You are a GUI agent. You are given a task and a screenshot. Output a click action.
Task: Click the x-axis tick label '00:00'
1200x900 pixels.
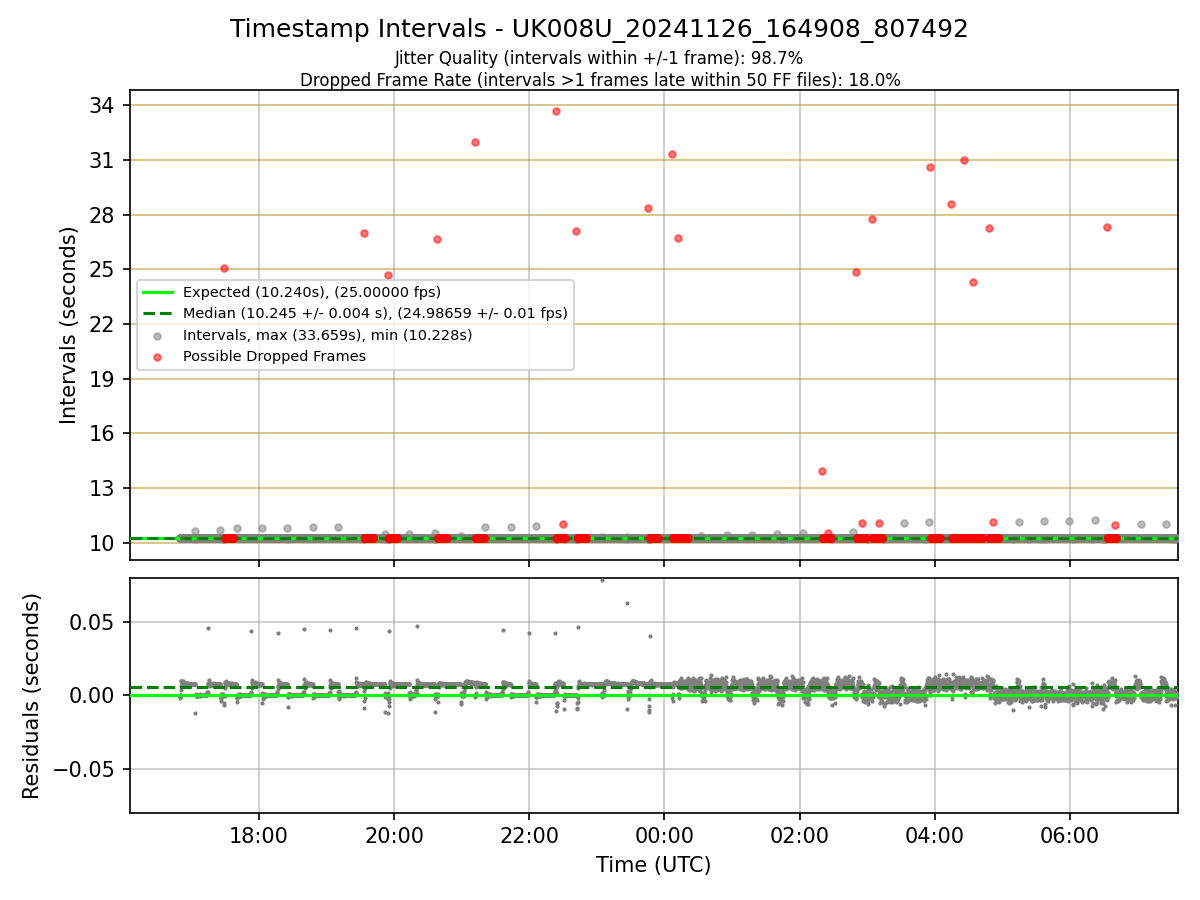coord(664,834)
